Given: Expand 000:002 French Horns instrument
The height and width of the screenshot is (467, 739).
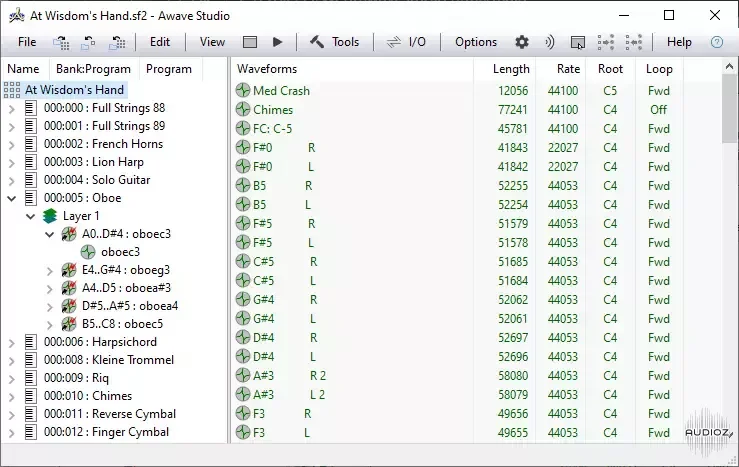Looking at the screenshot, I should pyautogui.click(x=12, y=145).
